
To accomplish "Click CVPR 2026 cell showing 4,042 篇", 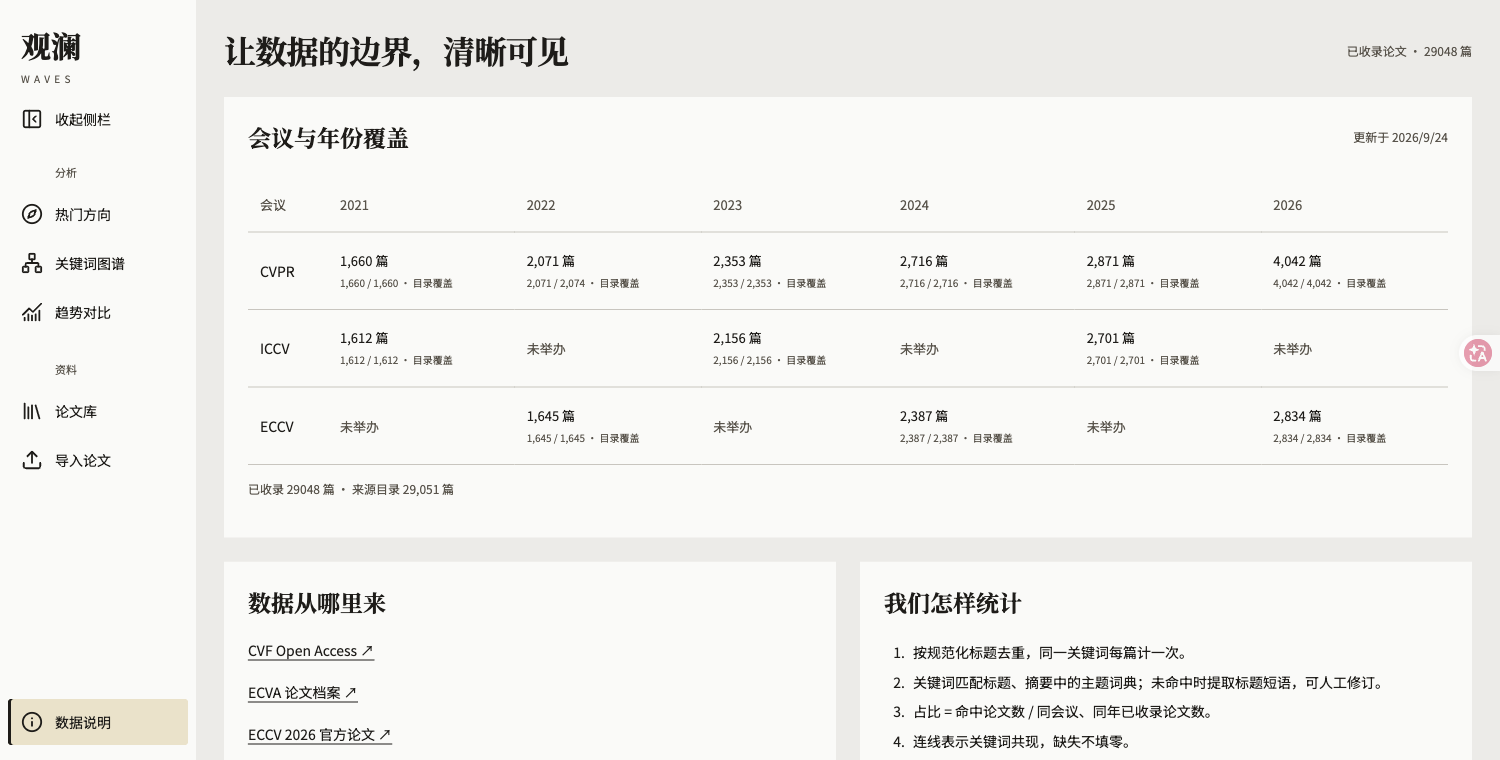I will pos(1354,271).
